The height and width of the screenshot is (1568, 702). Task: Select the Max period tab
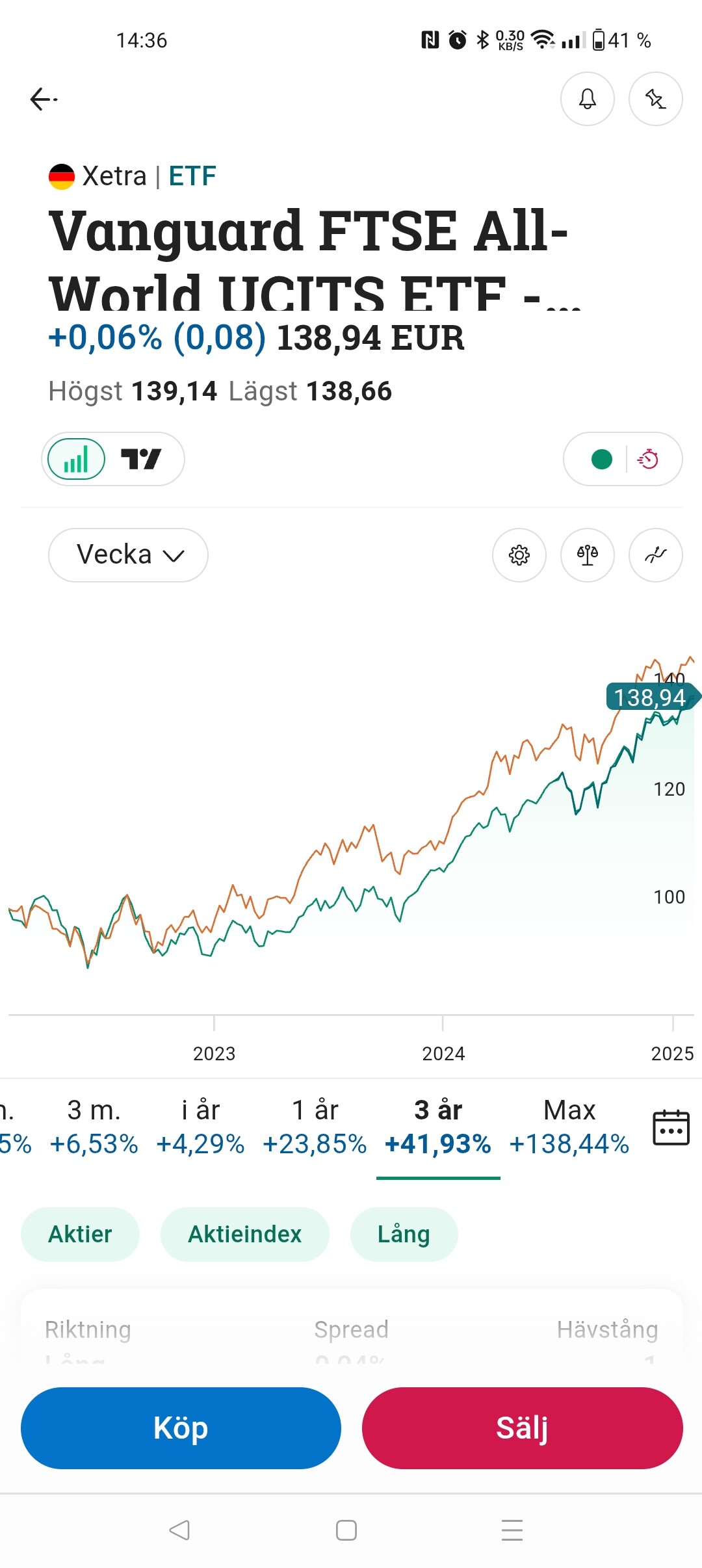click(x=569, y=1127)
